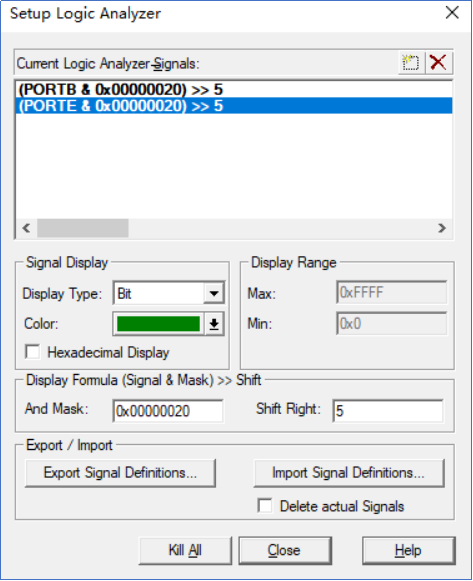Click the And Mask input field
The image size is (473, 581).
click(x=168, y=411)
